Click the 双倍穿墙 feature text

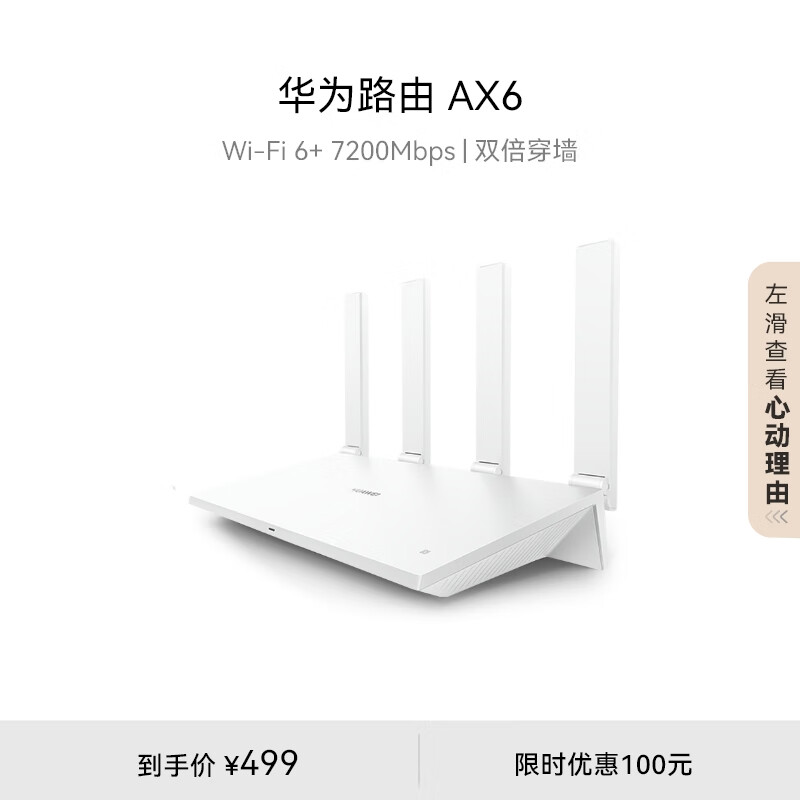coord(526,152)
